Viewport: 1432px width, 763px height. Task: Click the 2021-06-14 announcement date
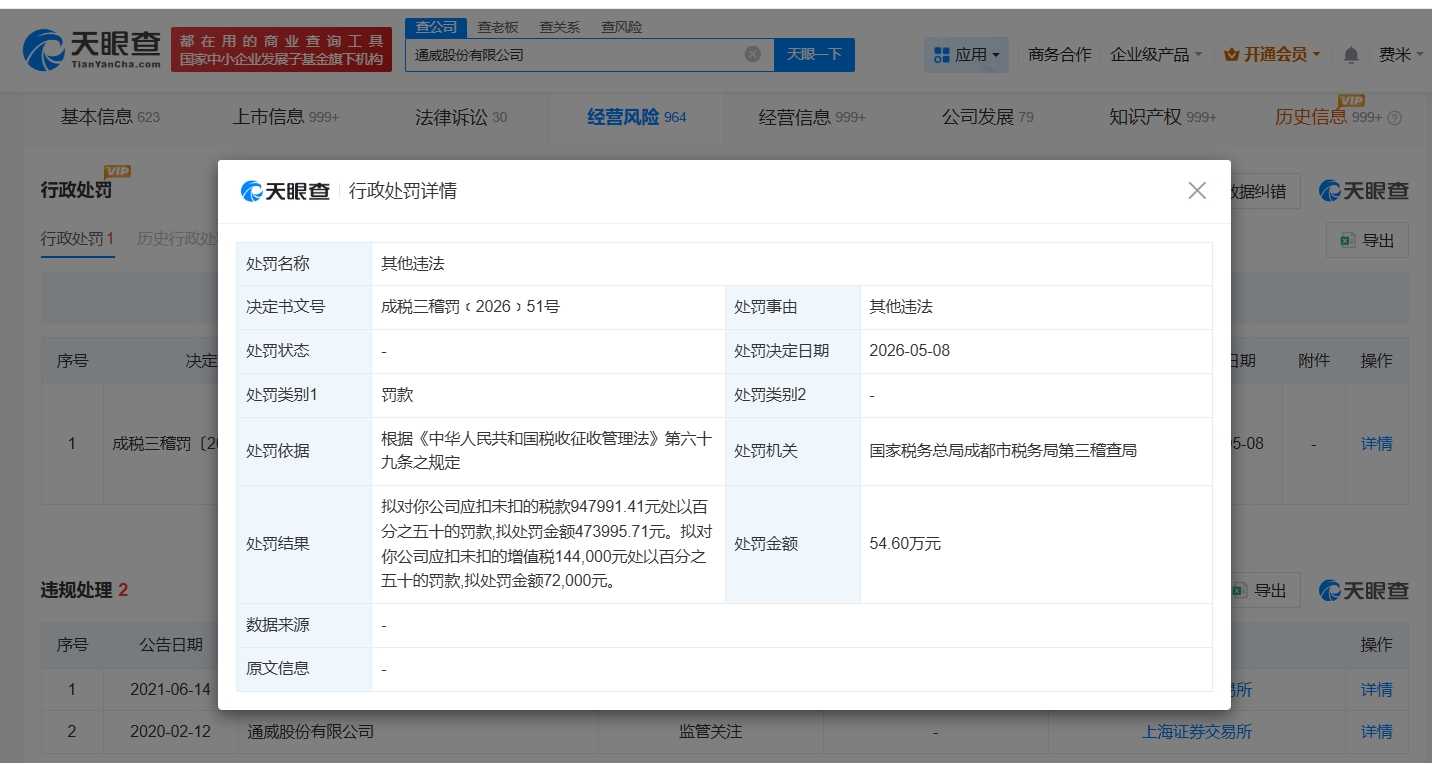click(x=170, y=689)
